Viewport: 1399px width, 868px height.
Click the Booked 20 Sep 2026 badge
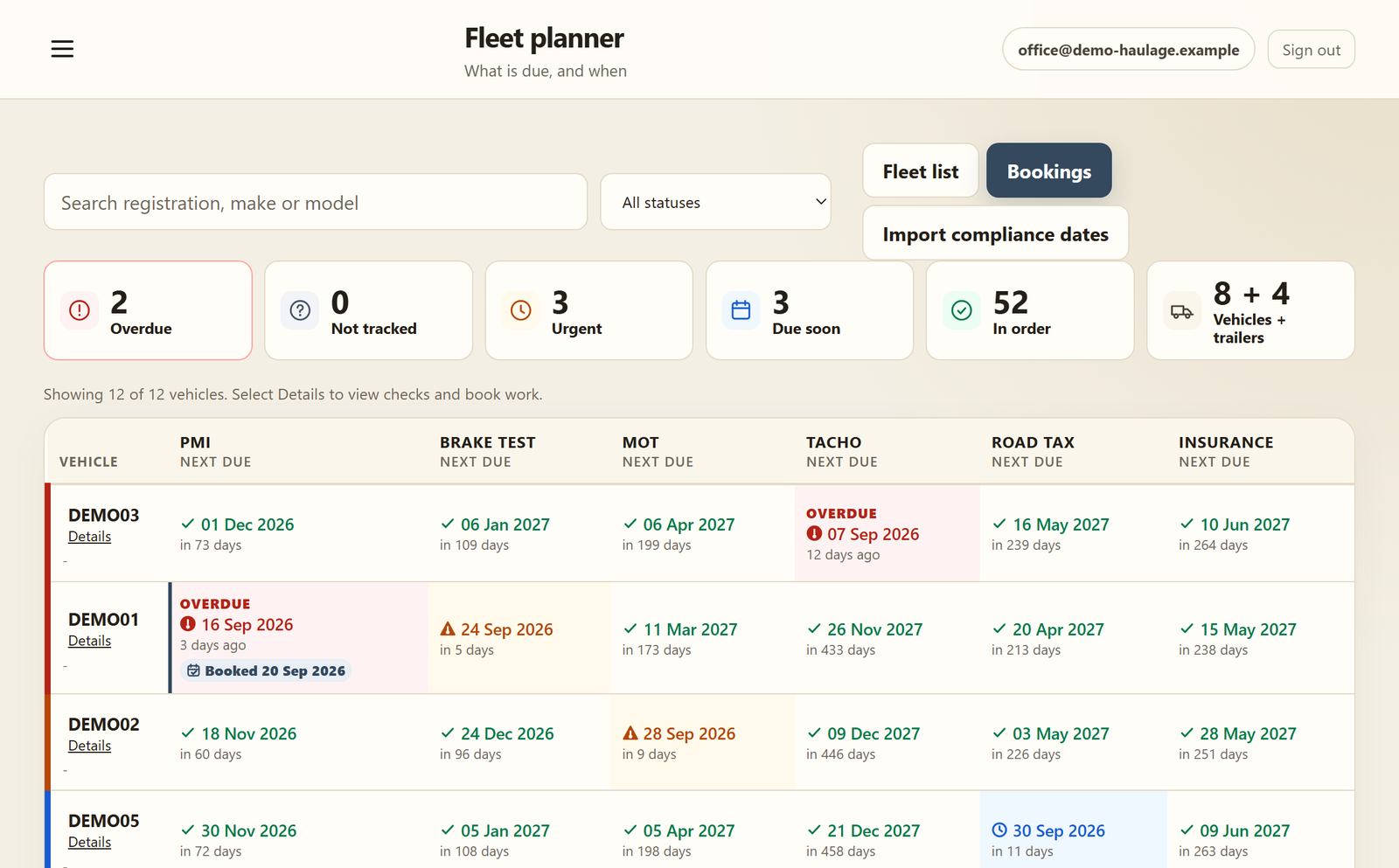tap(266, 670)
